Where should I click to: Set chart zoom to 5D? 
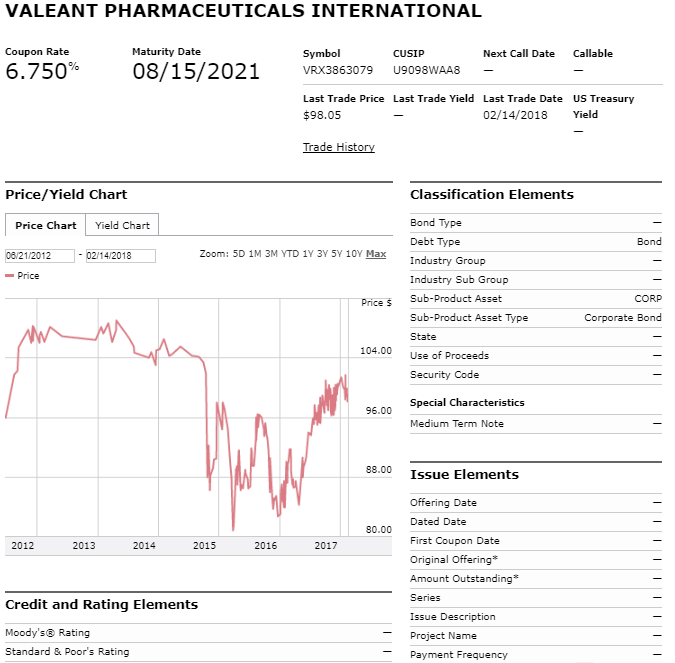(x=239, y=254)
